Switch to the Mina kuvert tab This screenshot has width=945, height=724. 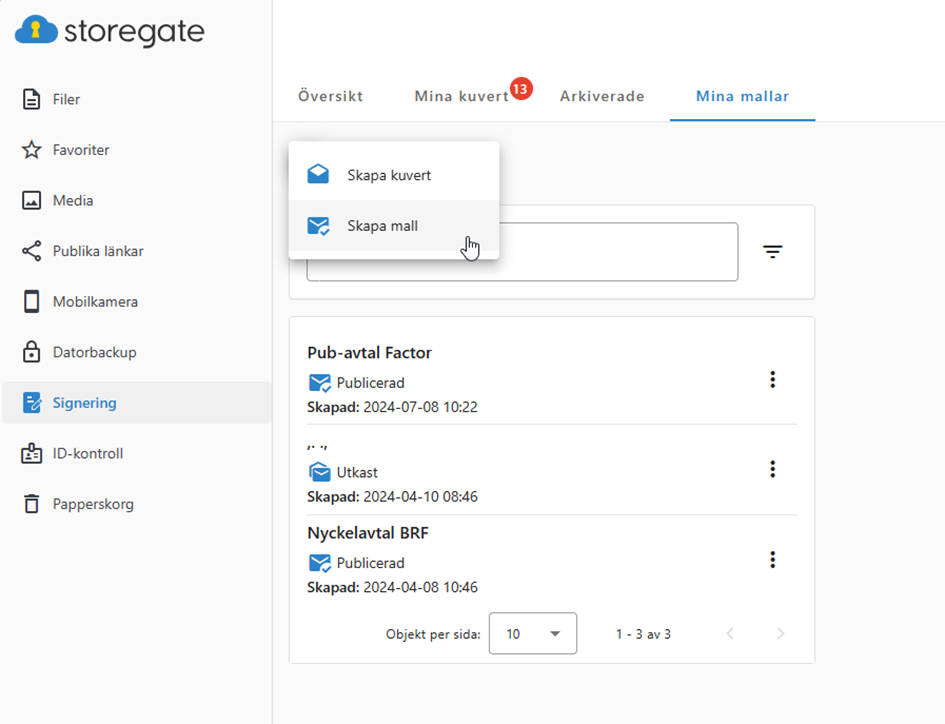[x=461, y=97]
